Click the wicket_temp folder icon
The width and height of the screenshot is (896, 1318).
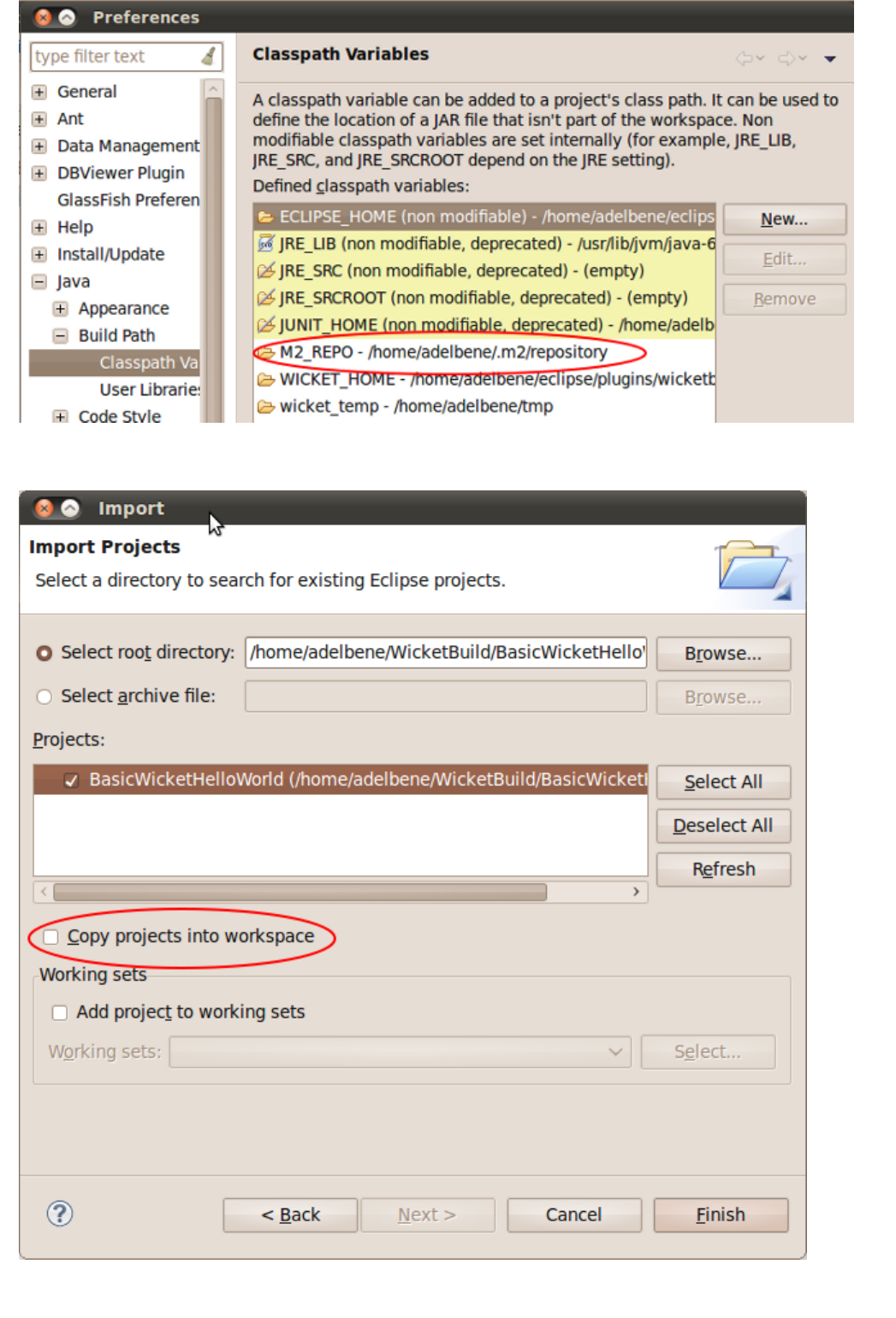[x=266, y=407]
